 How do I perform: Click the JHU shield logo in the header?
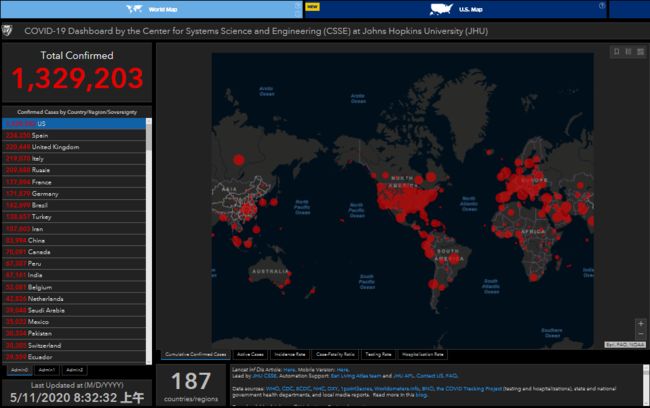pyautogui.click(x=7, y=31)
